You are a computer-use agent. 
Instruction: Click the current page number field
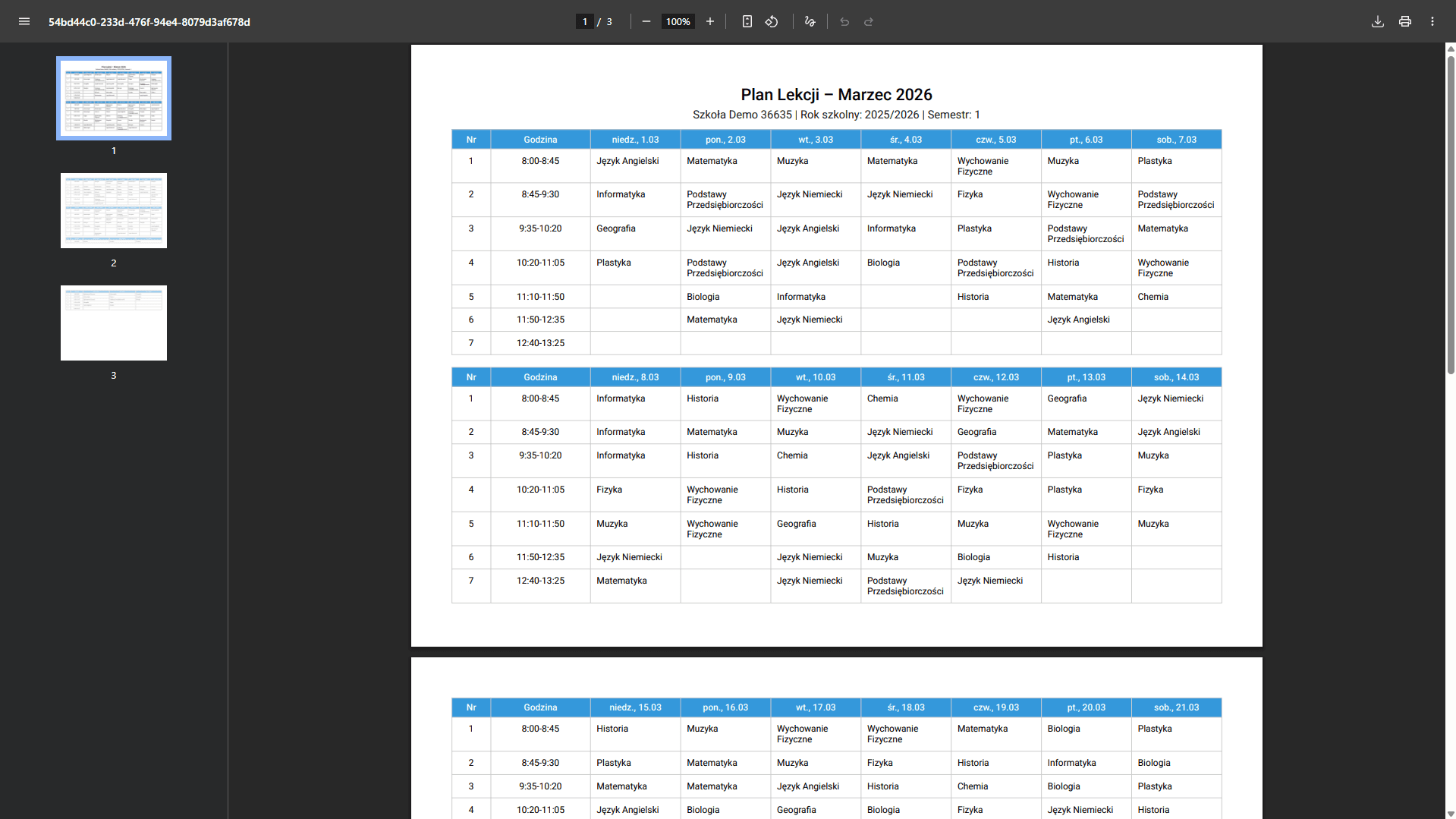[x=585, y=21]
